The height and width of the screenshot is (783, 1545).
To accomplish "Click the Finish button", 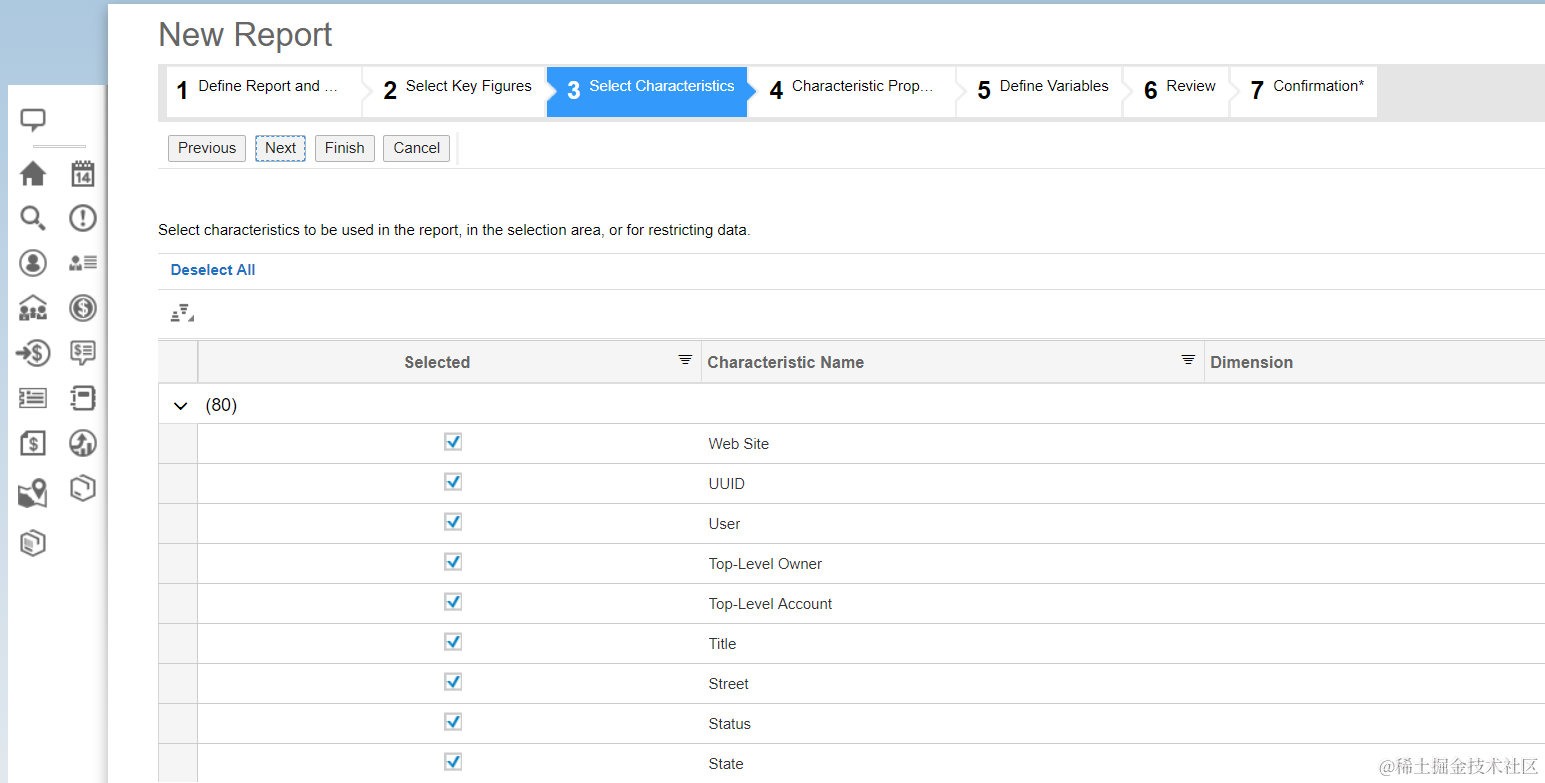I will click(x=345, y=148).
